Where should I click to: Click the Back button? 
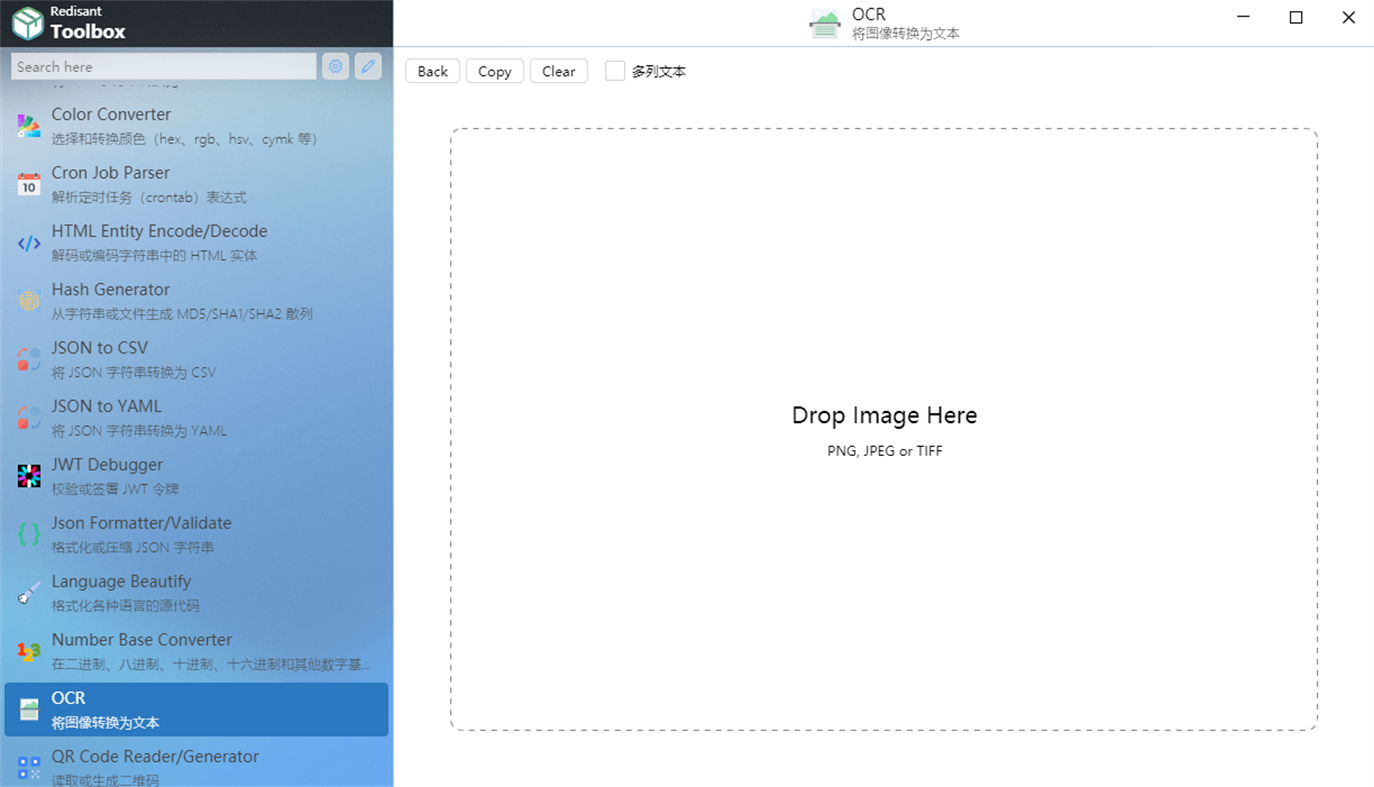click(x=433, y=71)
